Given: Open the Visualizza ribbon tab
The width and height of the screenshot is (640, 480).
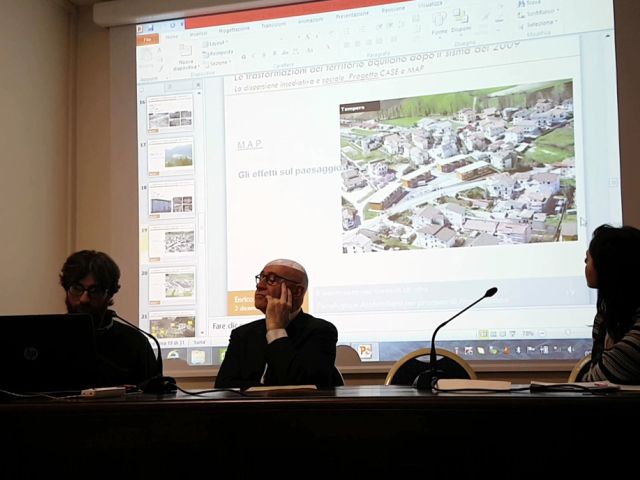Looking at the screenshot, I should click(430, 4).
